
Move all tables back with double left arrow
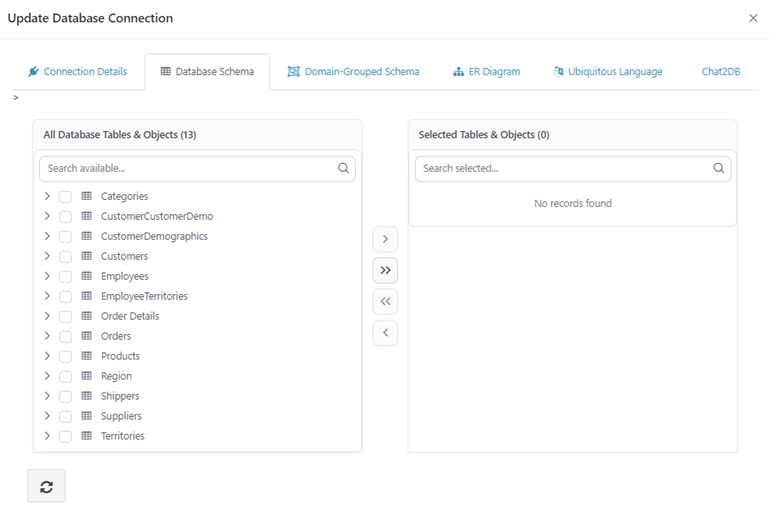pyautogui.click(x=385, y=302)
